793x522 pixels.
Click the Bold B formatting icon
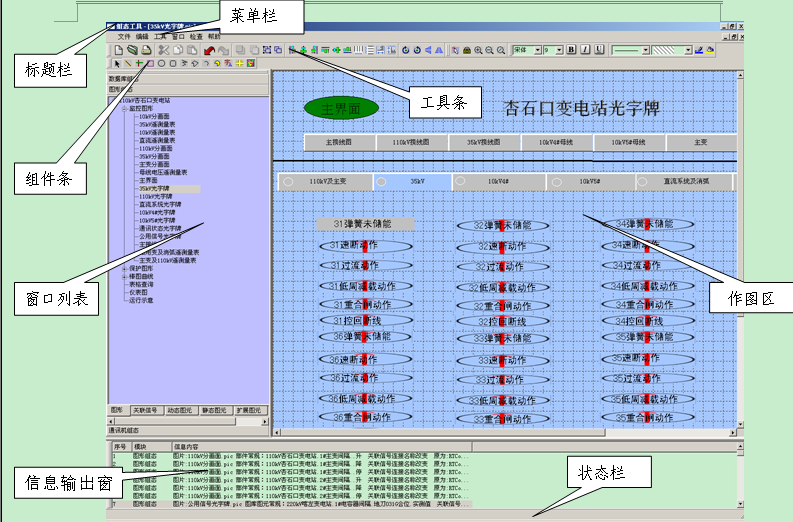click(572, 49)
